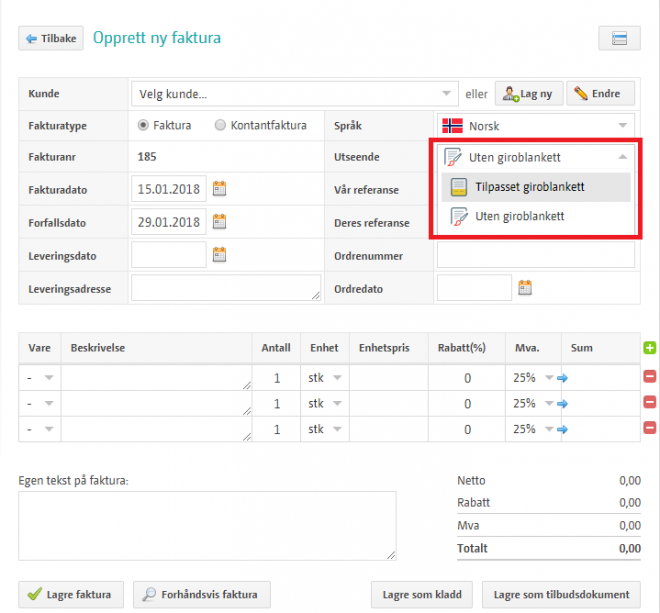Viewport: 660px width, 613px height.
Task: Expand the Språk Norsk dropdown
Action: pyautogui.click(x=537, y=126)
